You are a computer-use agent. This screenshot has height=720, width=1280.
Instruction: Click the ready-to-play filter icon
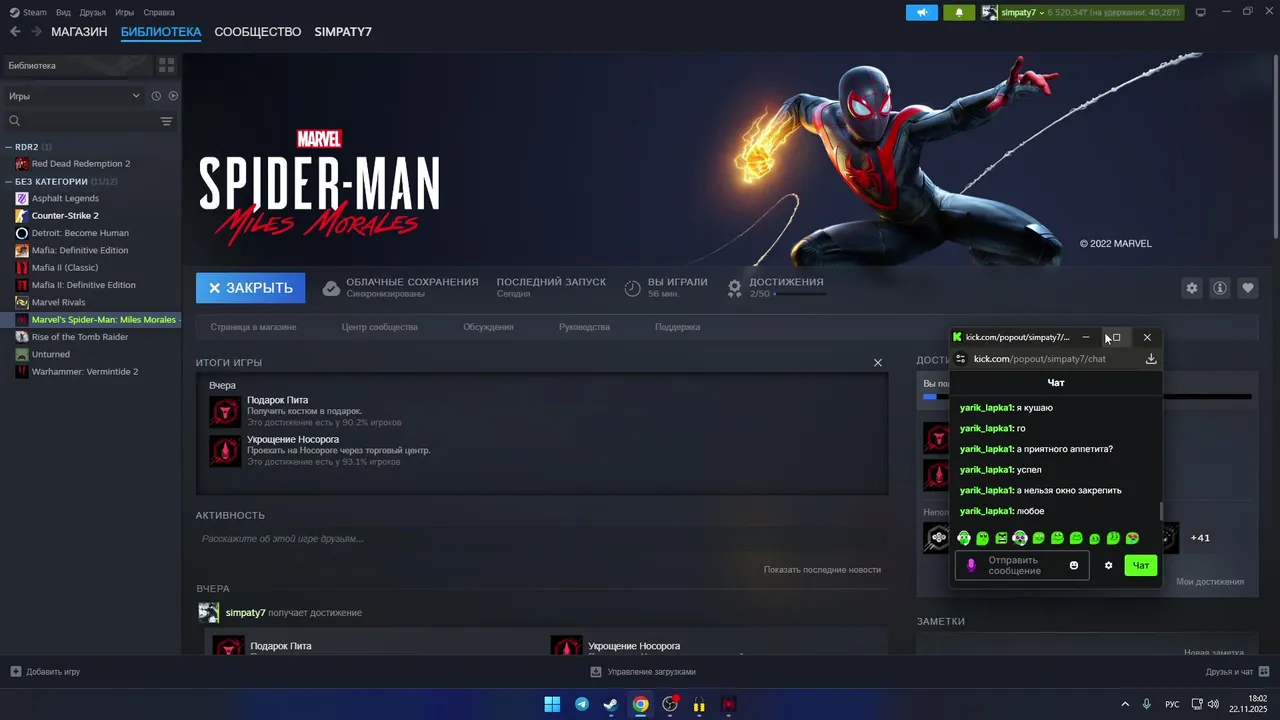click(x=173, y=96)
